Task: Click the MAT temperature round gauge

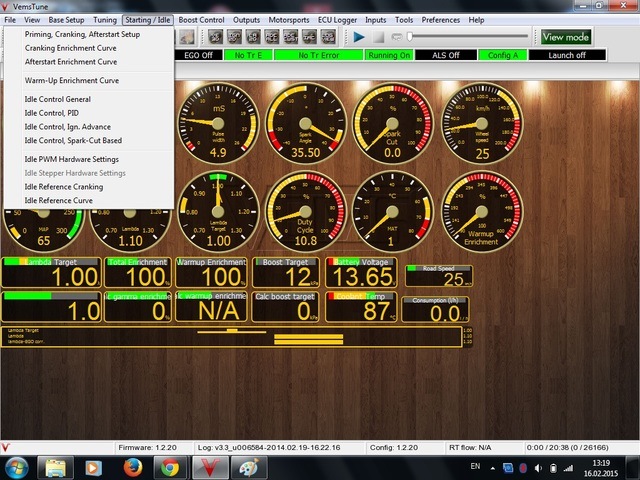Action: click(x=392, y=211)
